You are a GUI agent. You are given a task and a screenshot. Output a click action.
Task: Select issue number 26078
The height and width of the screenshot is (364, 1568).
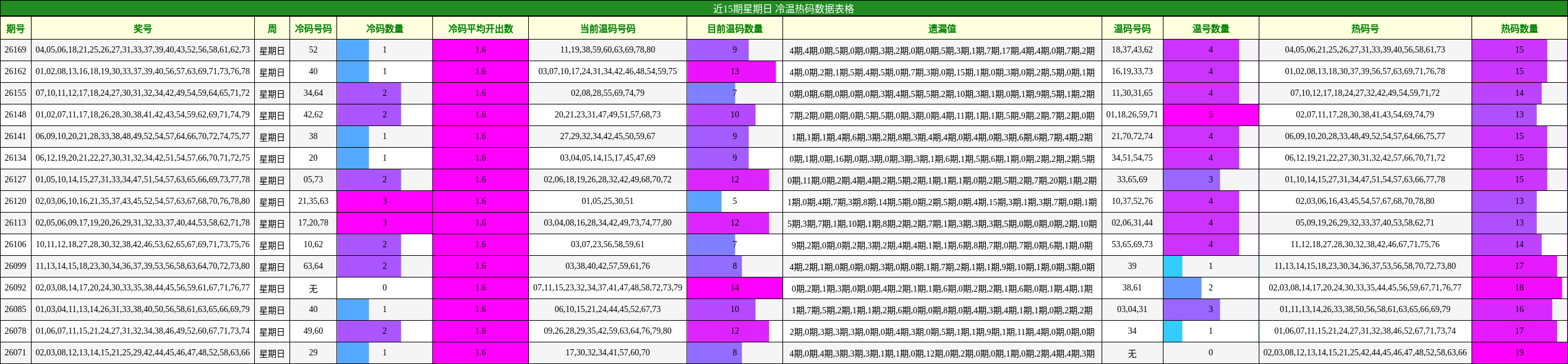(15, 331)
